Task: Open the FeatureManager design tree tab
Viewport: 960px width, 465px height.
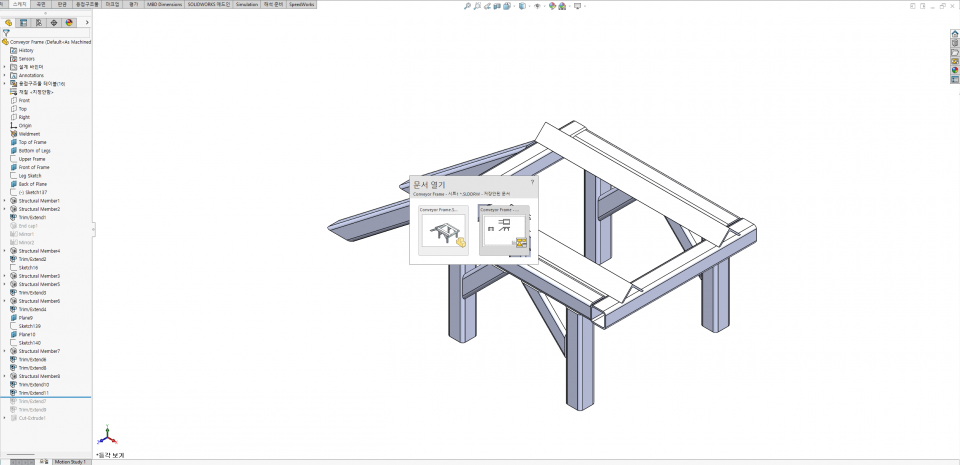Action: click(9, 23)
